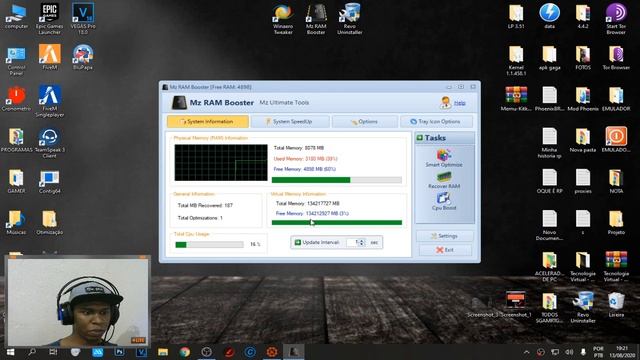Open the volume control in system tray

click(569, 352)
